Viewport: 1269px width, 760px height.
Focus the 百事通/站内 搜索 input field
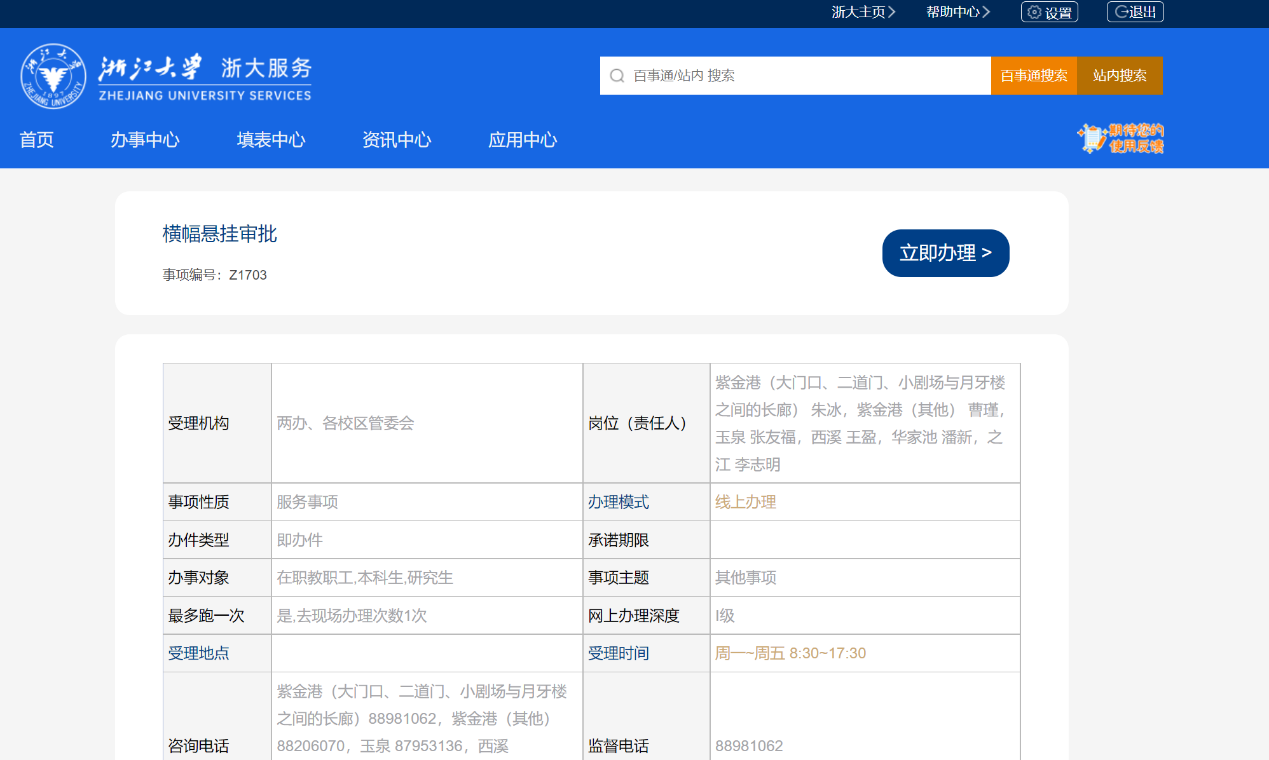795,76
